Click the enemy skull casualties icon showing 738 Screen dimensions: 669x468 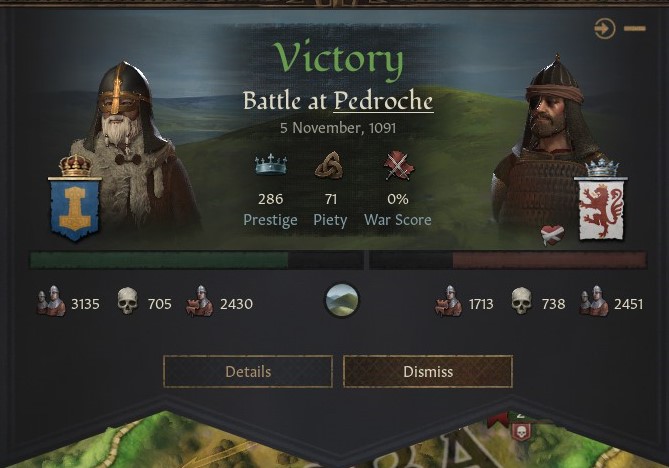(521, 301)
